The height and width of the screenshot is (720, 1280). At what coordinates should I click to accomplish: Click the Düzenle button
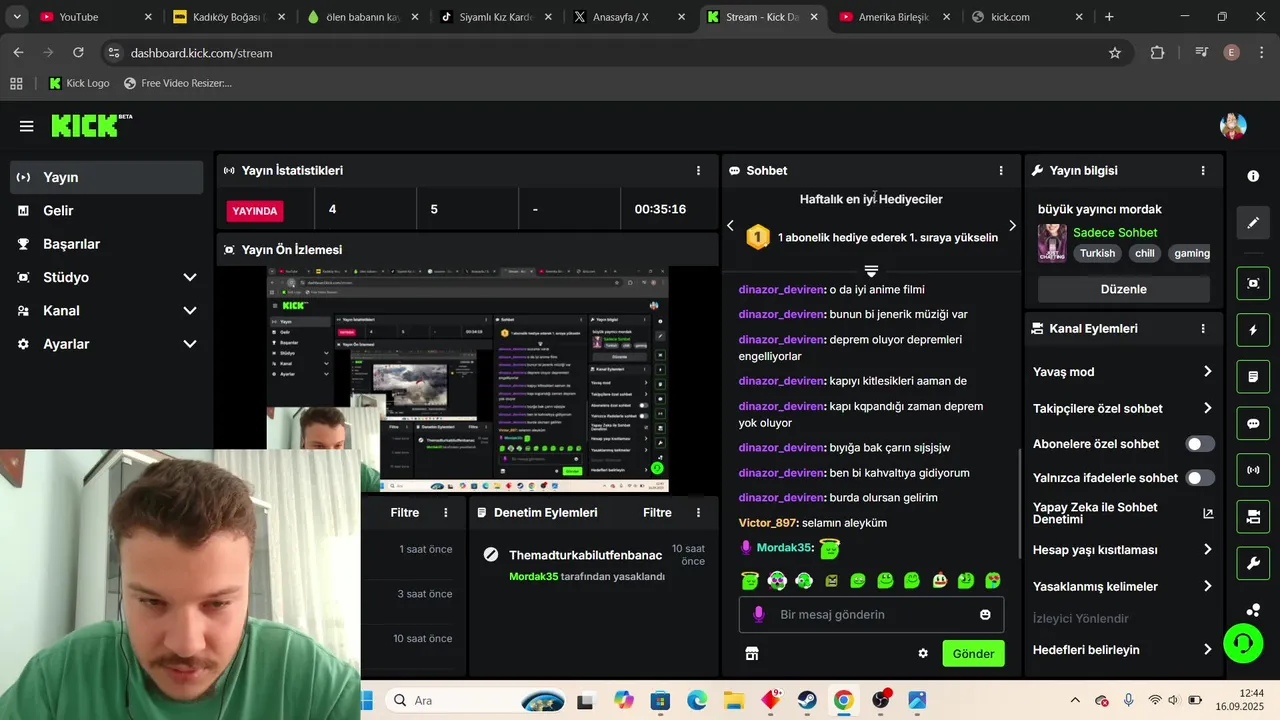pos(1123,289)
